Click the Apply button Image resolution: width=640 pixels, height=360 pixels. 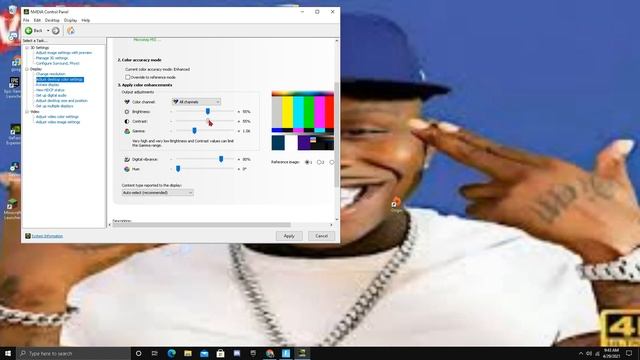289,236
